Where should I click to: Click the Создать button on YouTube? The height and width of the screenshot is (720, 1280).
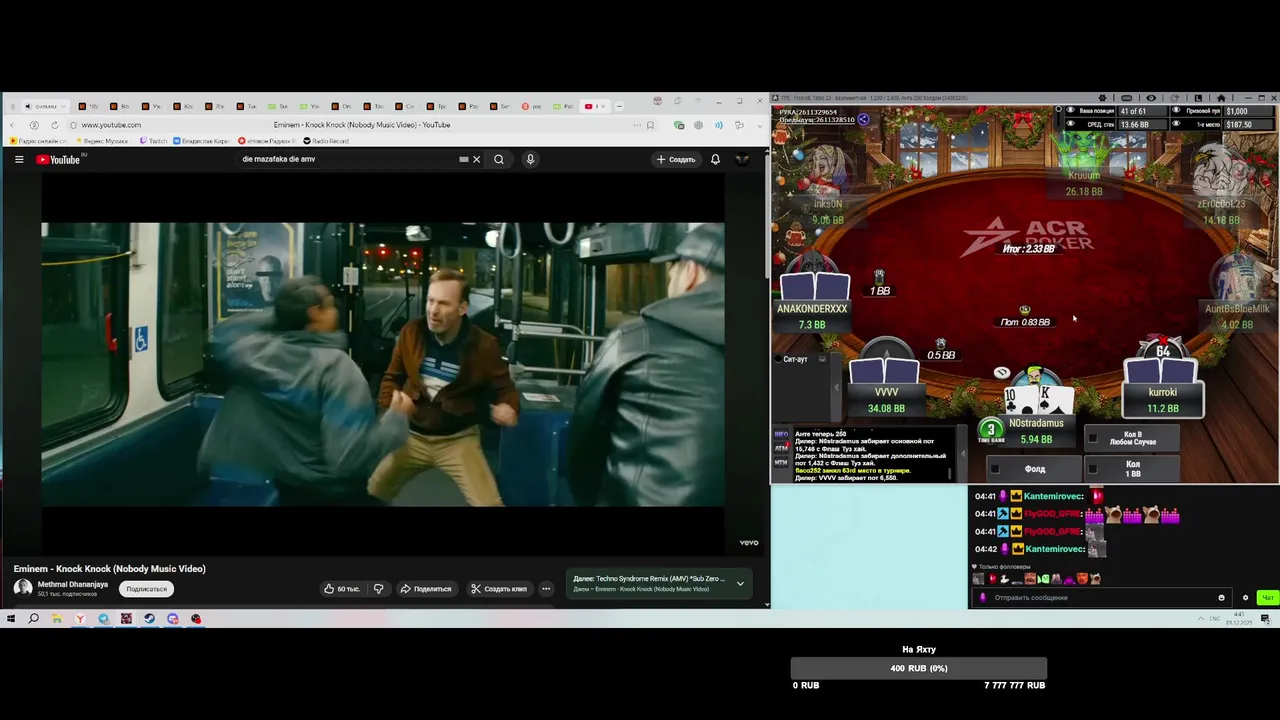676,159
